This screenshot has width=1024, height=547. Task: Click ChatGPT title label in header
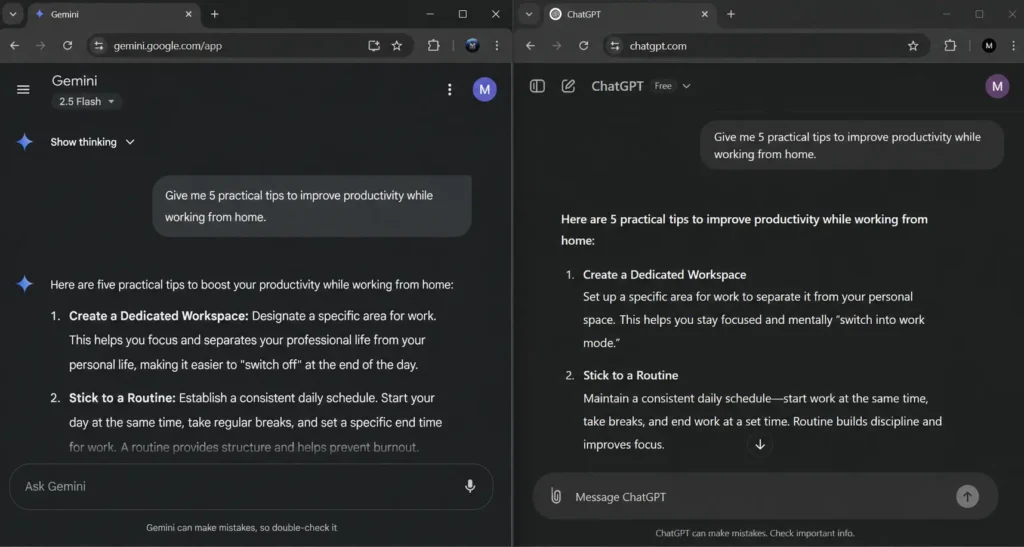point(617,86)
